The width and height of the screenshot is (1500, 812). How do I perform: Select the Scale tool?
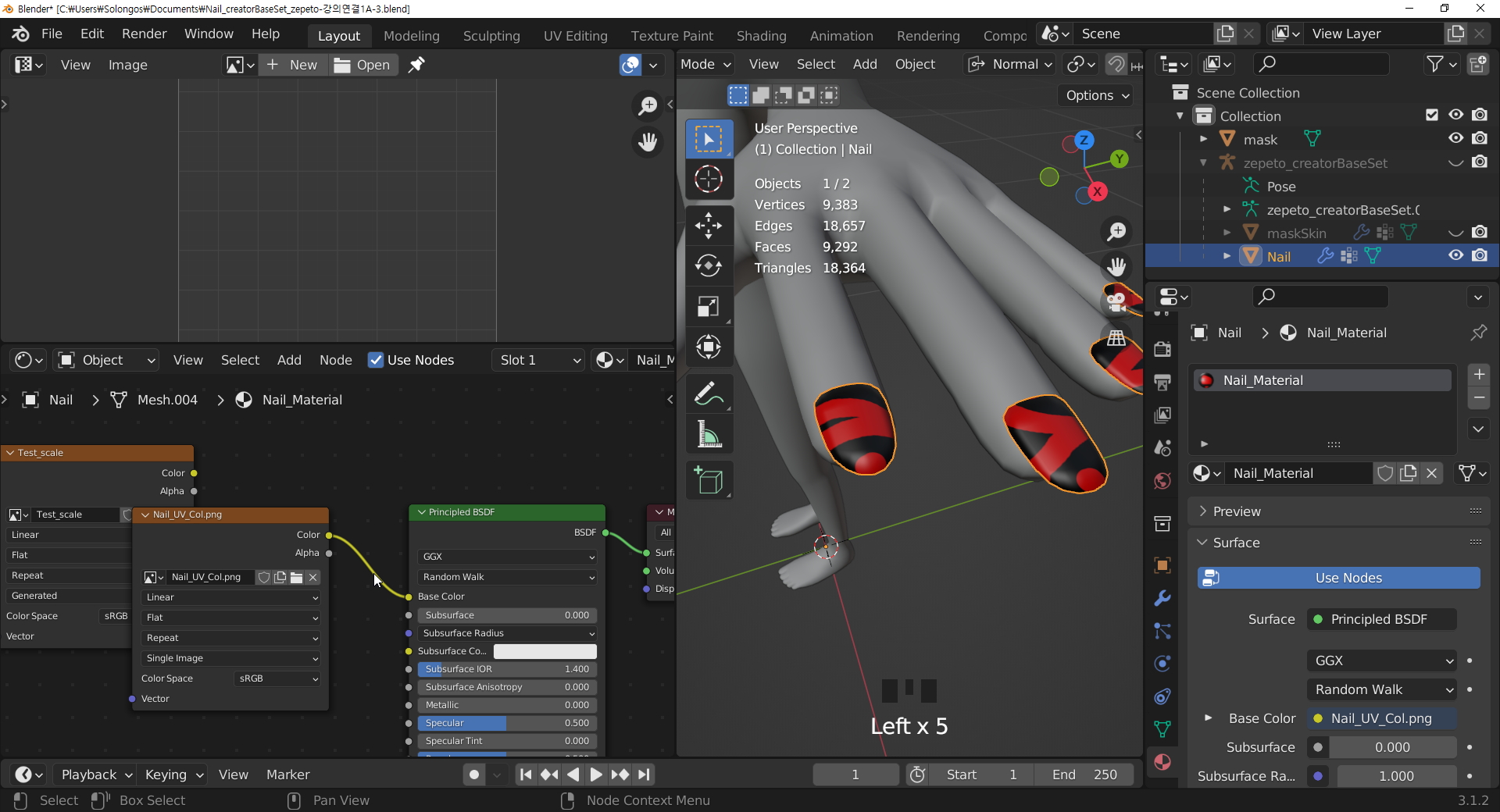tap(709, 307)
